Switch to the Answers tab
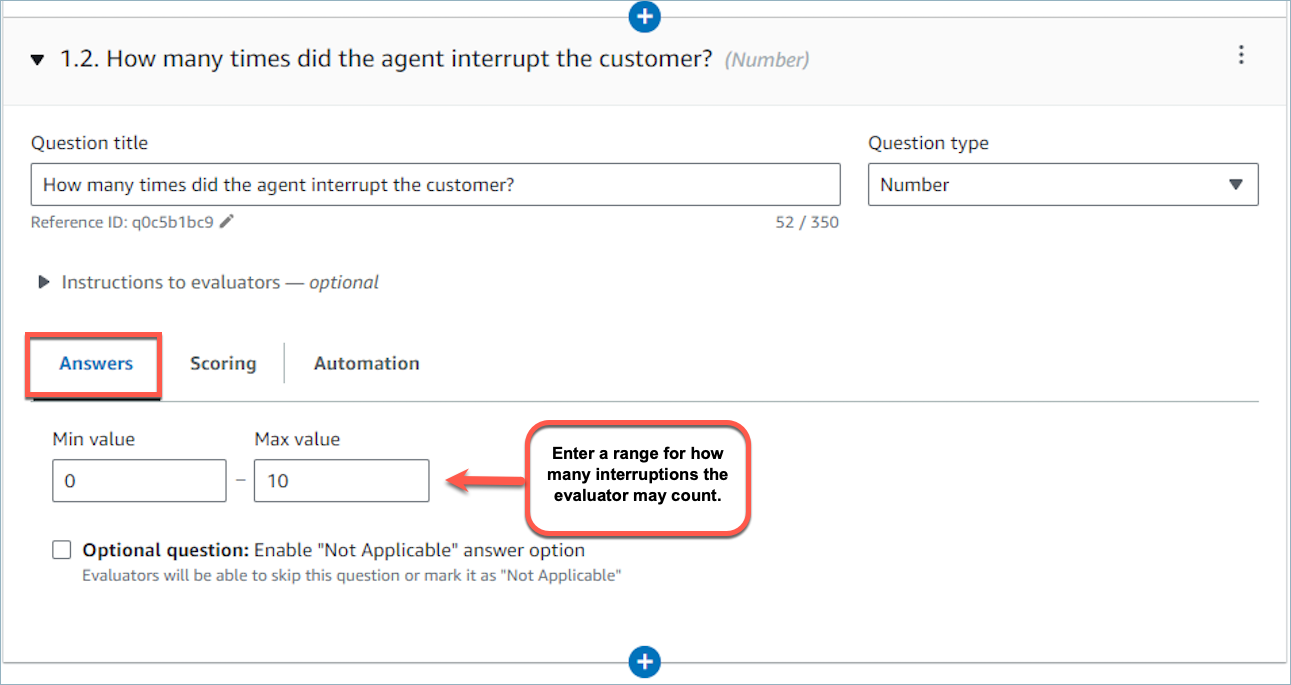1291x685 pixels. 96,364
